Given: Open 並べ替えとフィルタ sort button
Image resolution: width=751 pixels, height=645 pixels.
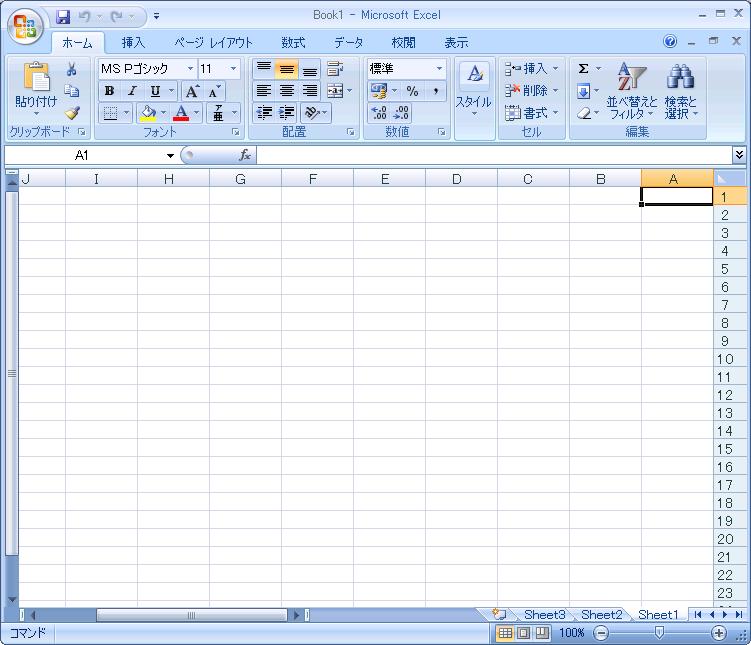Looking at the screenshot, I should [x=631, y=91].
